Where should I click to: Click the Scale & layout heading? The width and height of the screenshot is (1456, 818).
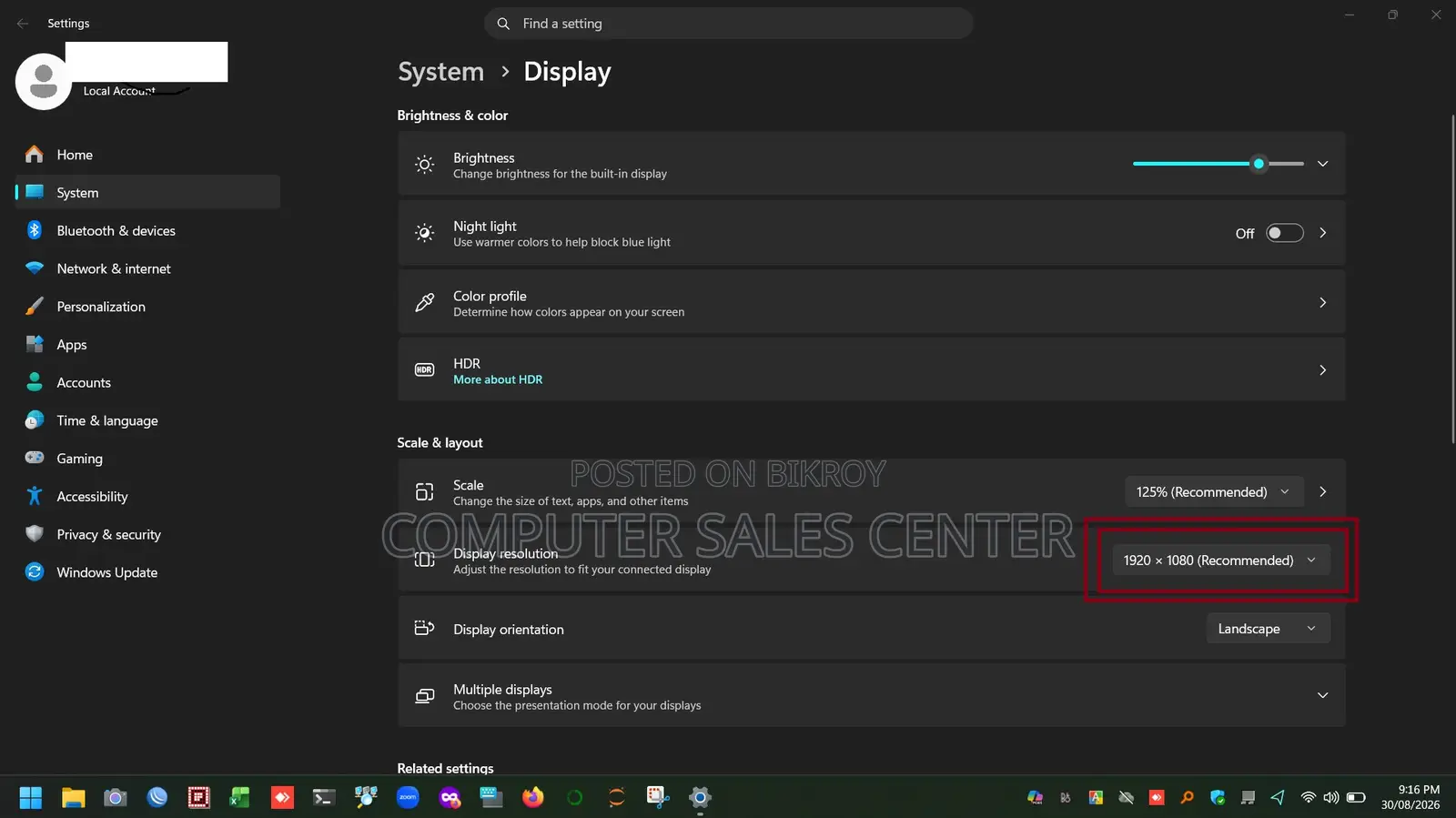point(440,443)
